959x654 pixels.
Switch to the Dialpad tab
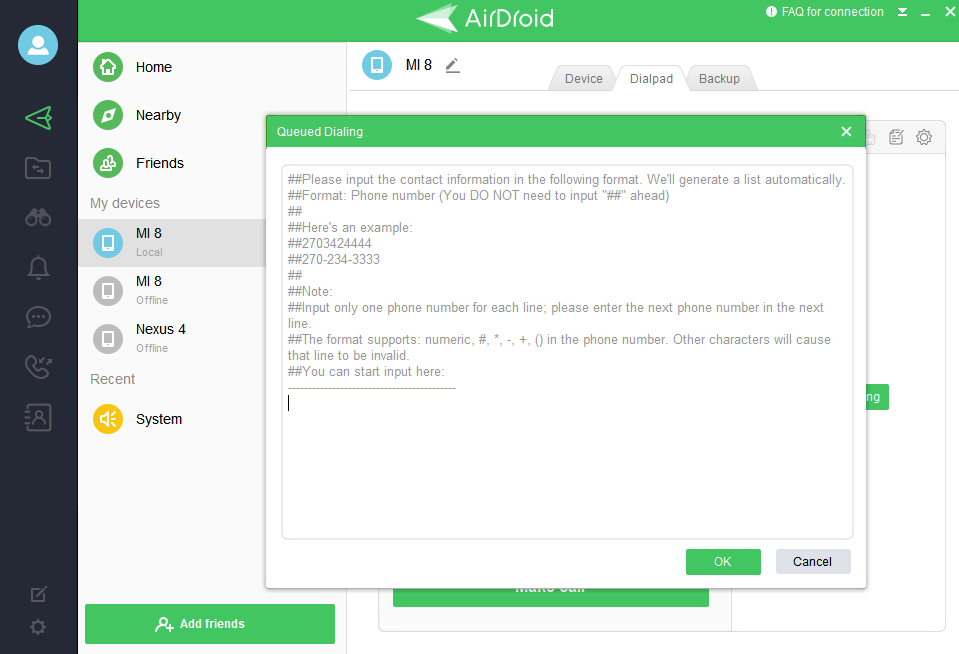point(651,78)
